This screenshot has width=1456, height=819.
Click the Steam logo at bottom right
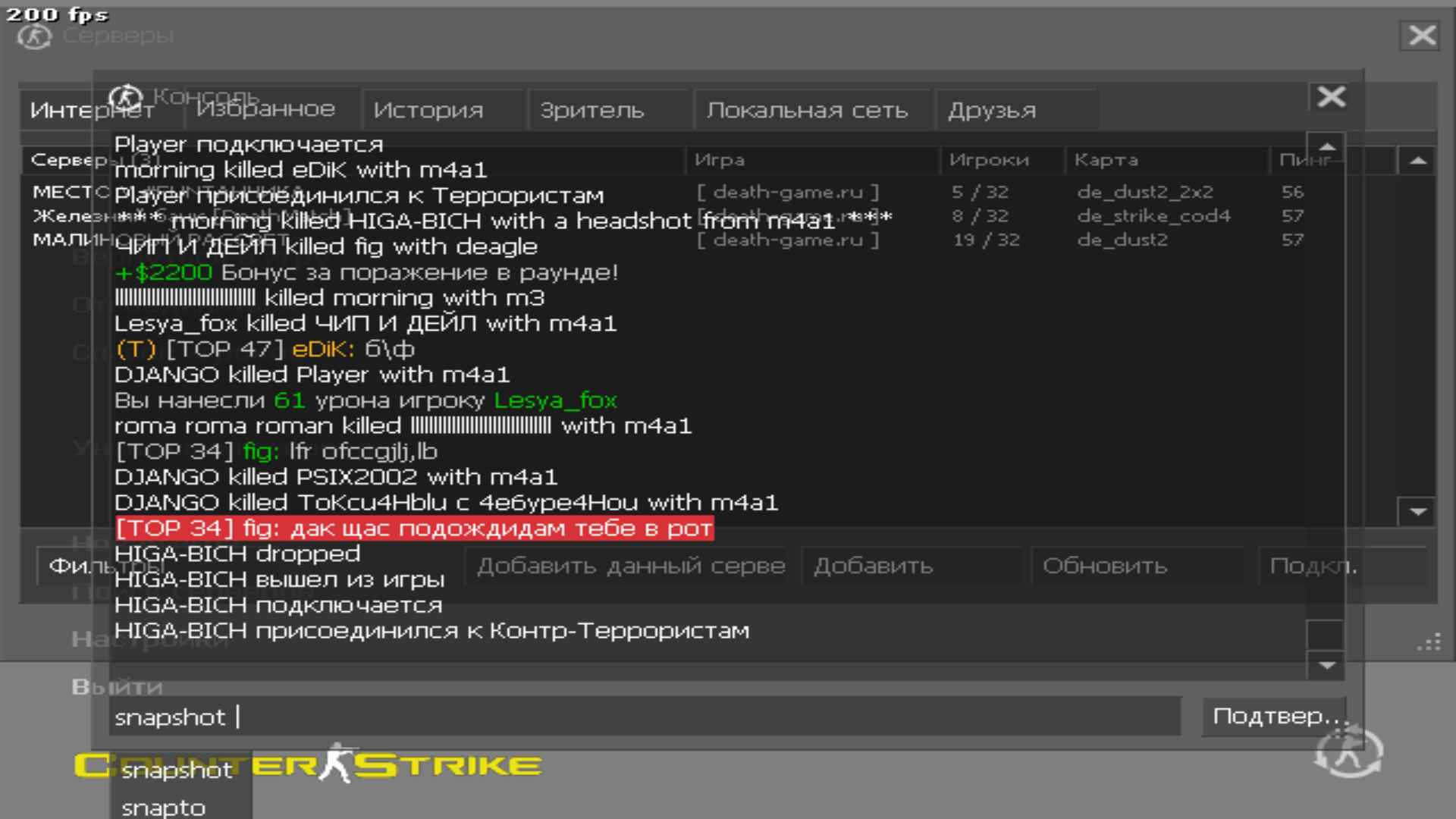click(x=1349, y=752)
